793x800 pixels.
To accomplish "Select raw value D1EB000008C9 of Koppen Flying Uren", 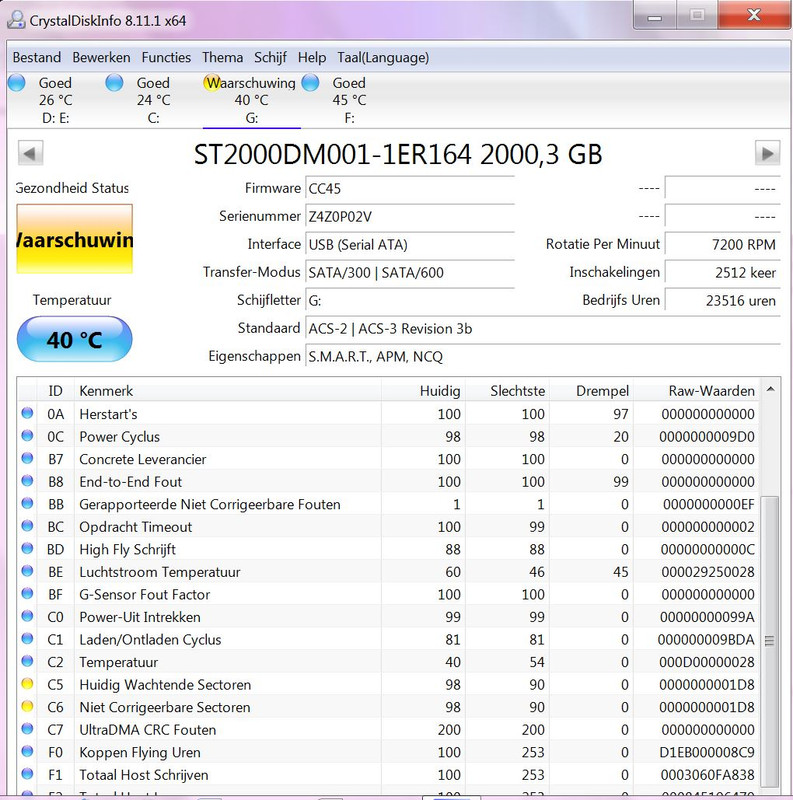I will coord(706,752).
